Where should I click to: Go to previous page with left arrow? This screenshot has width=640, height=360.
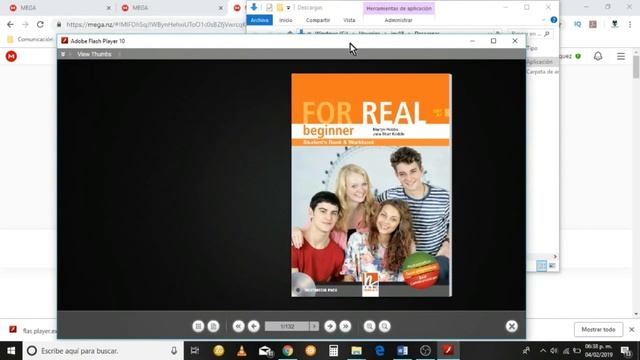pos(254,326)
